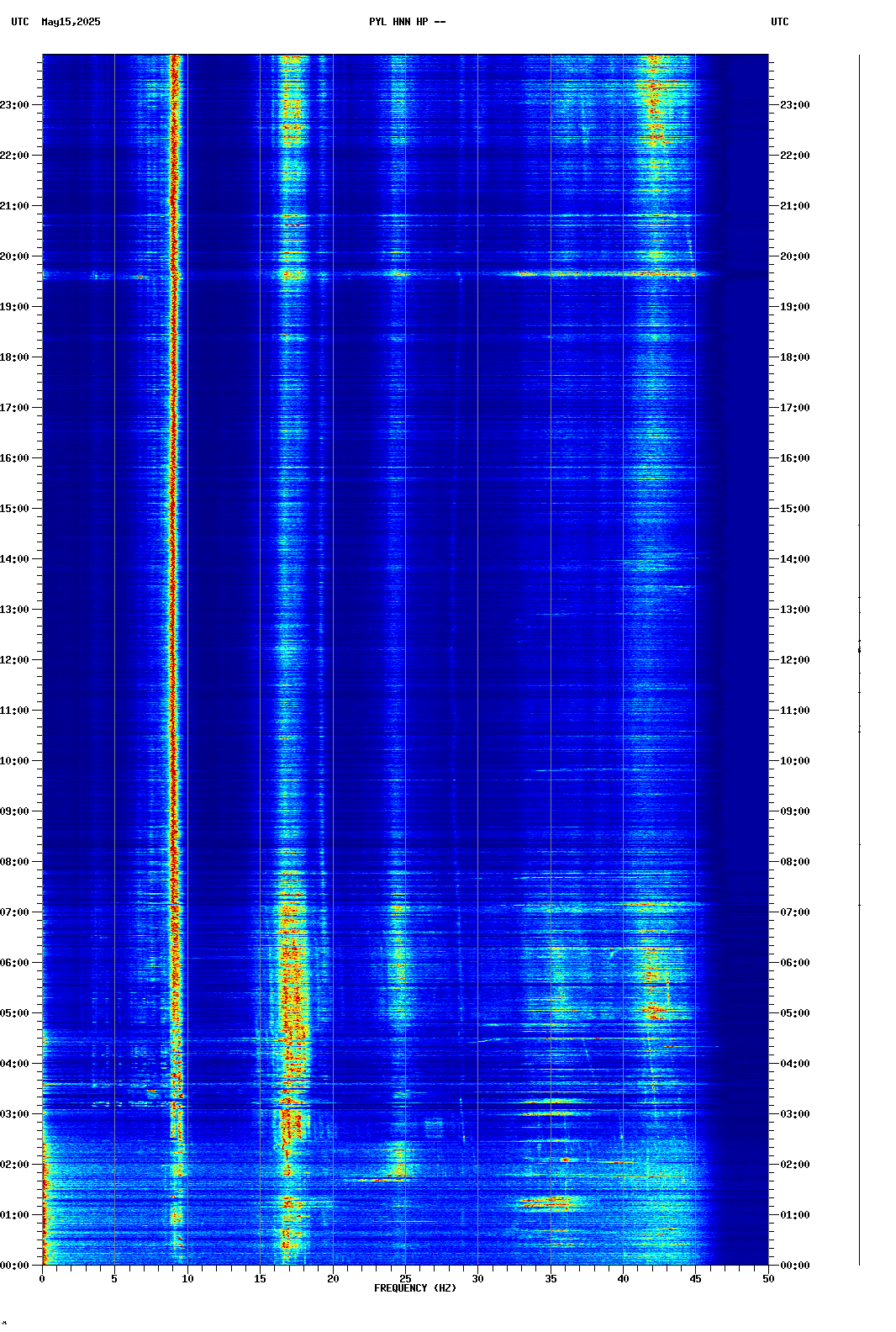Viewport: 896px width, 1332px height.
Task: Select frequency tick label '5'
Action: tap(114, 1279)
